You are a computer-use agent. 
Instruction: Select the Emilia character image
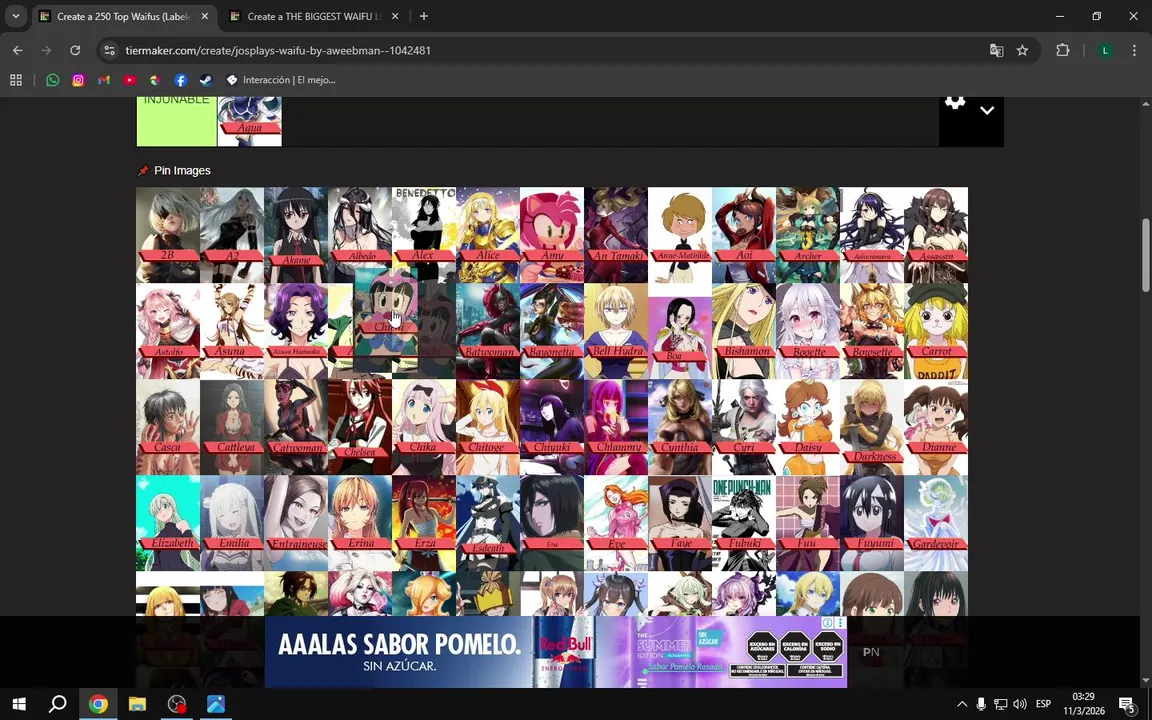click(x=232, y=523)
